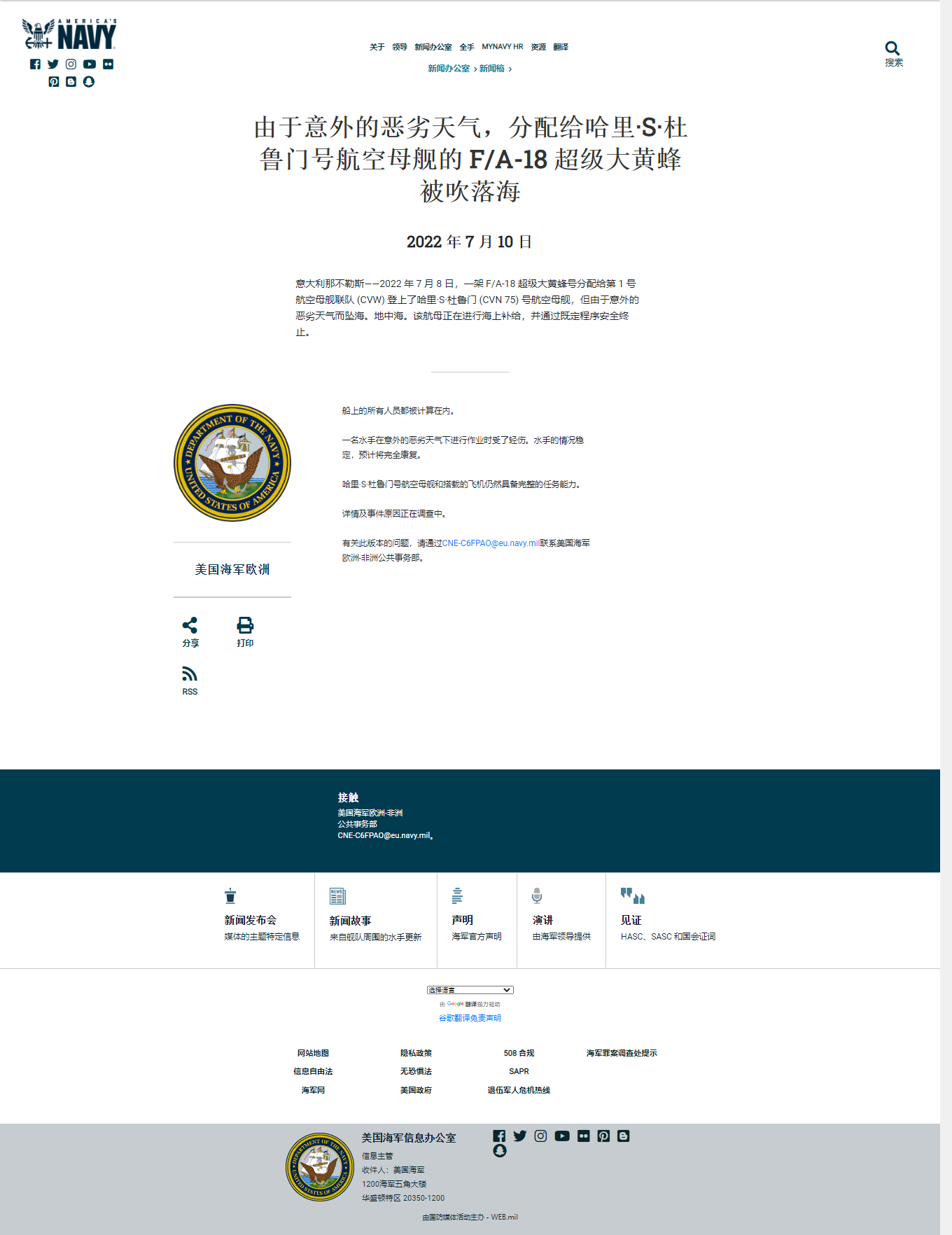Open the 信息自由法 footer link

tap(313, 1071)
